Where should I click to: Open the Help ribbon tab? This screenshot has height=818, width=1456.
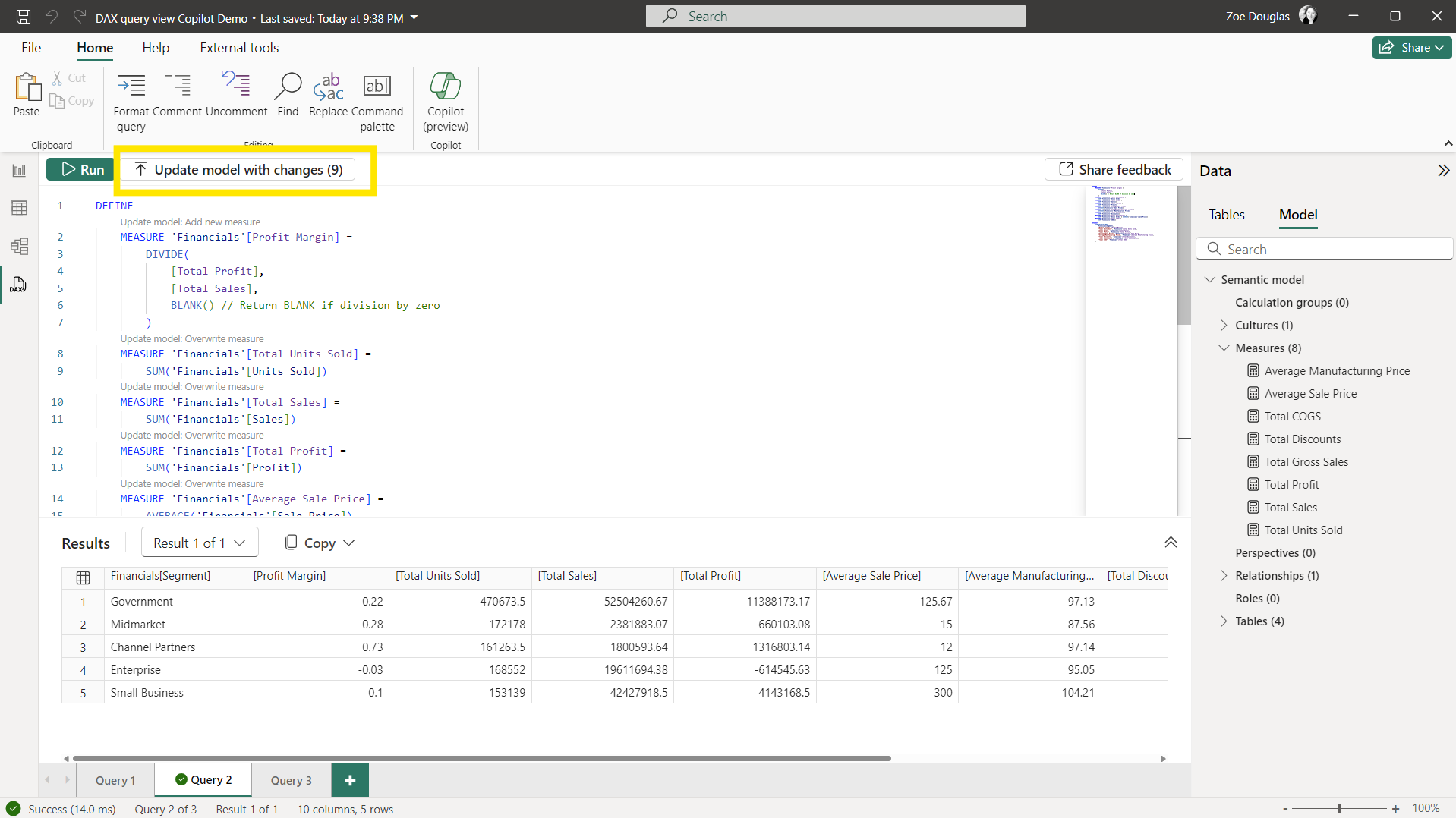156,47
